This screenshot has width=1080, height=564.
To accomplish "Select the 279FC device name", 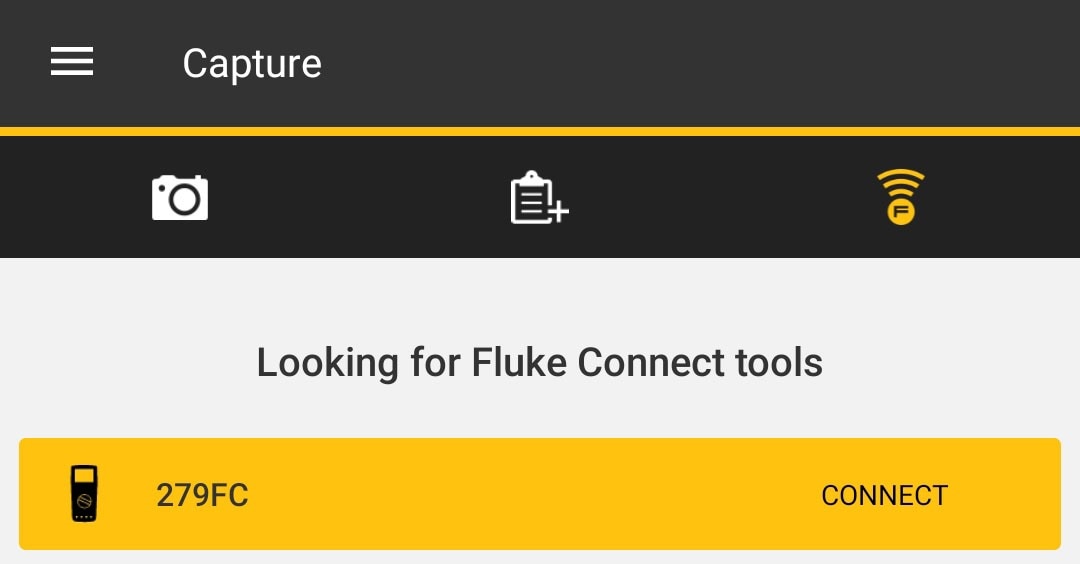I will click(x=202, y=495).
